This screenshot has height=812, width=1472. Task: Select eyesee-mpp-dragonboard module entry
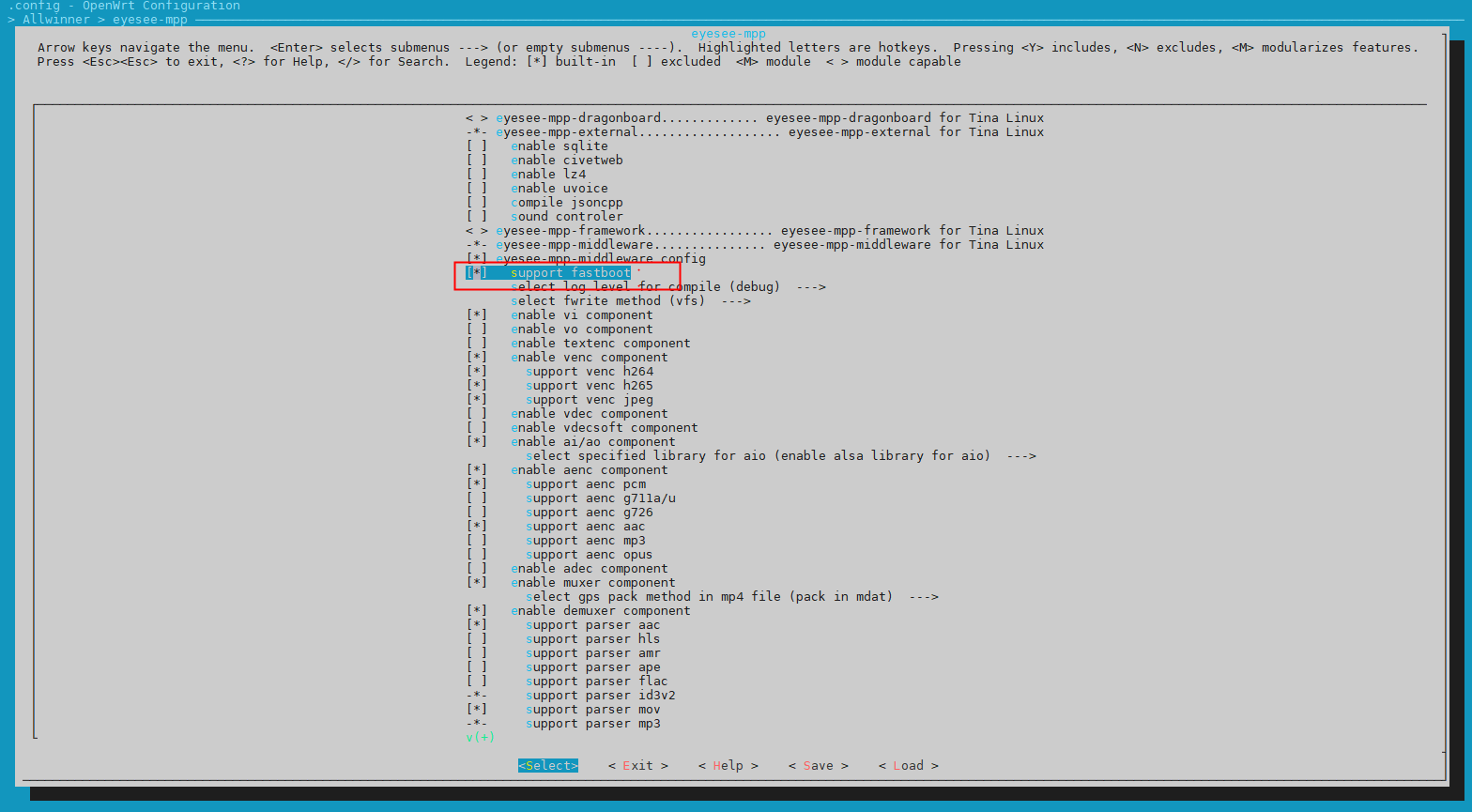coord(755,118)
